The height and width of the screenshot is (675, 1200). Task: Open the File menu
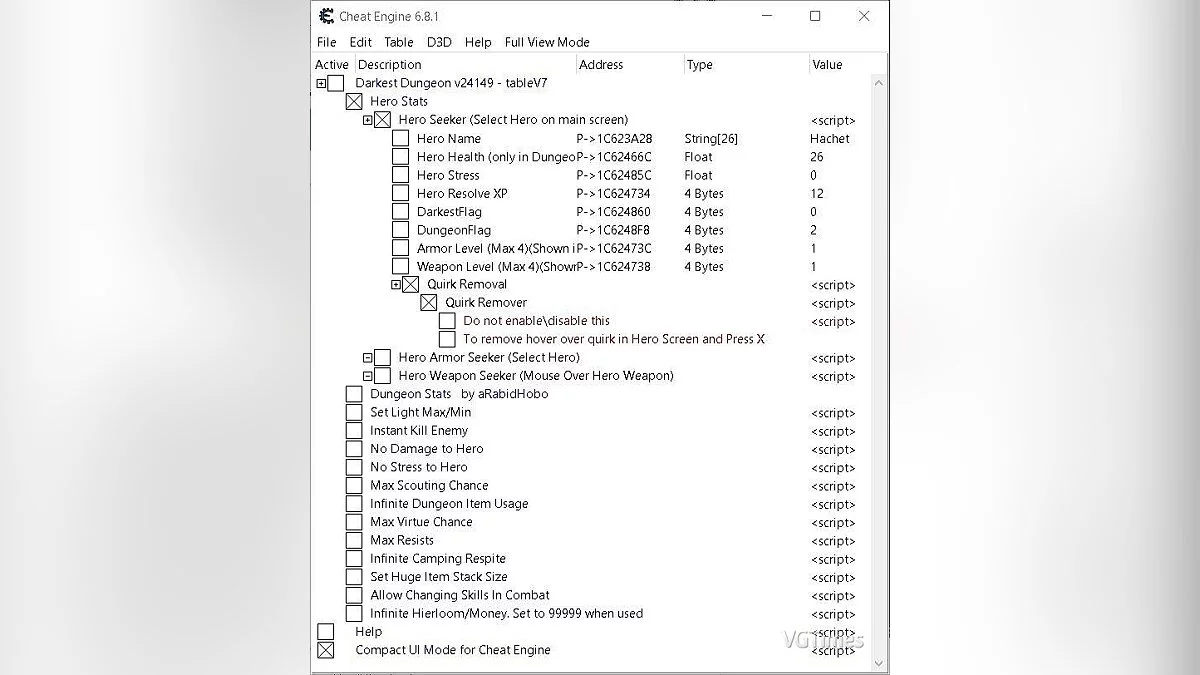(x=327, y=42)
